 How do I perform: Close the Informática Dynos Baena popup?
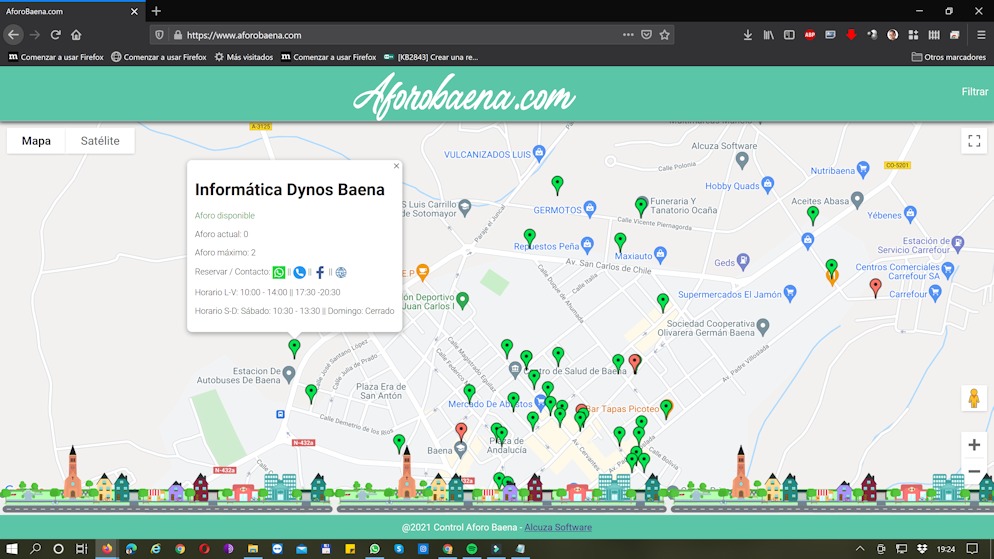[x=396, y=166]
